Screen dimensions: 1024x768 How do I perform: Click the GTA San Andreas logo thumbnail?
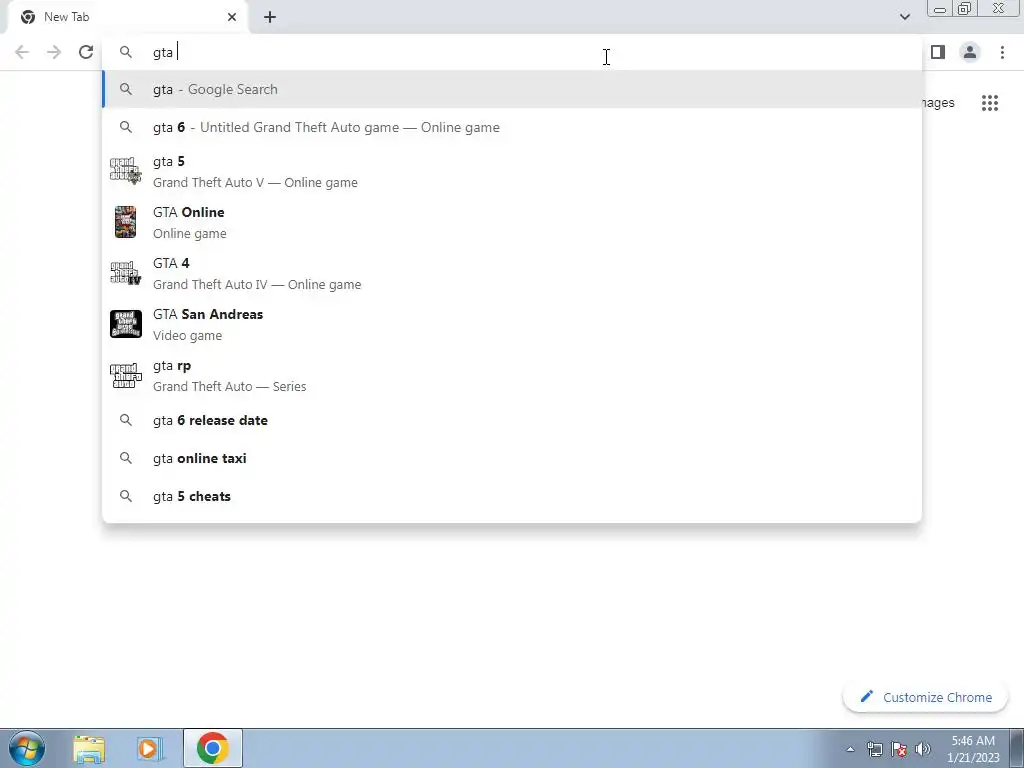tap(125, 324)
